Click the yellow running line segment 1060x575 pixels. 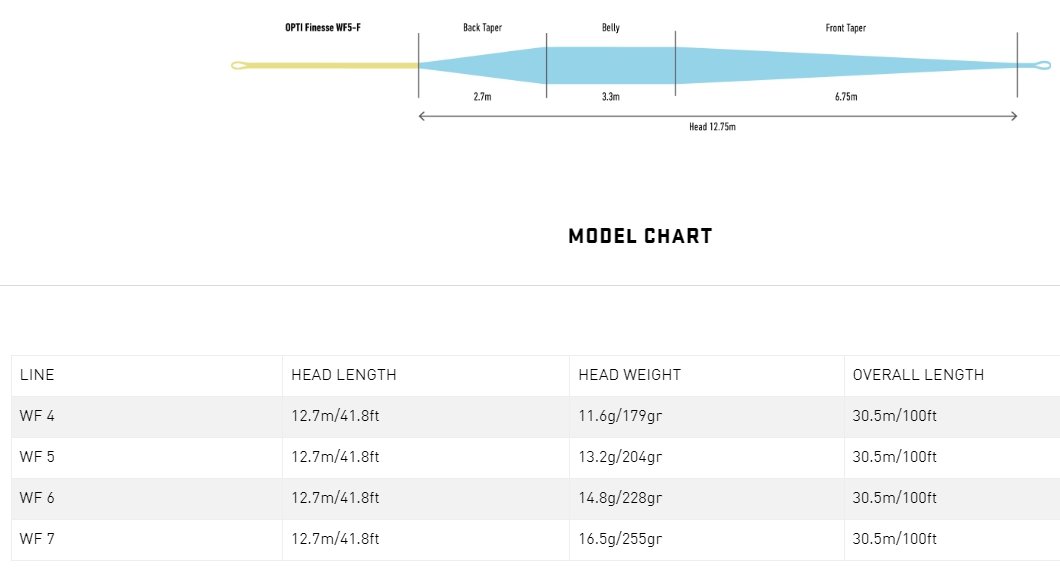[330, 66]
